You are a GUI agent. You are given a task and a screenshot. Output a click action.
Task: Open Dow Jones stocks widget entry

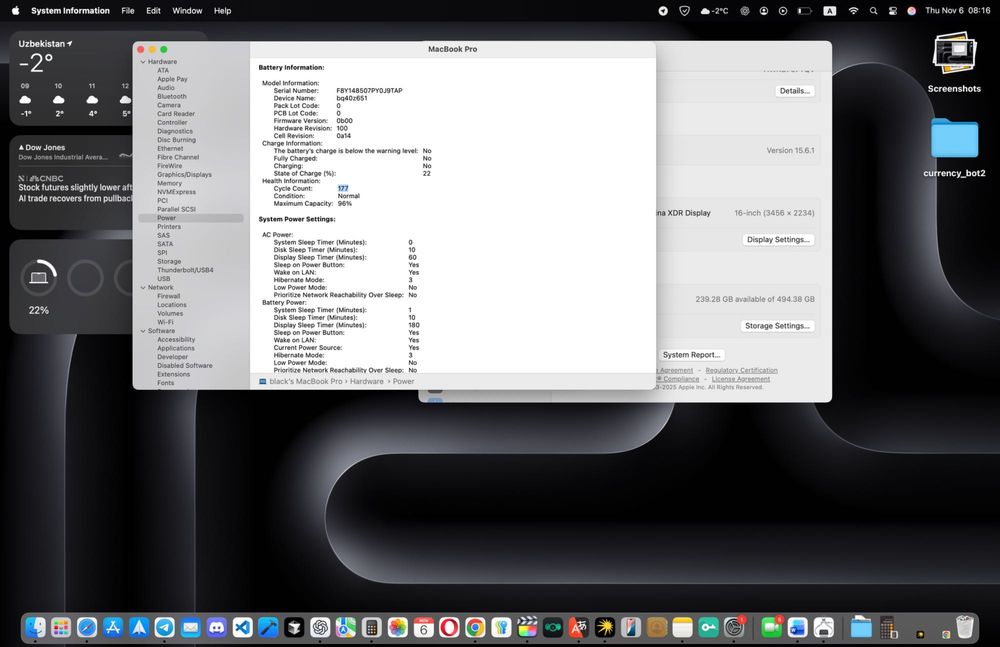click(x=75, y=152)
